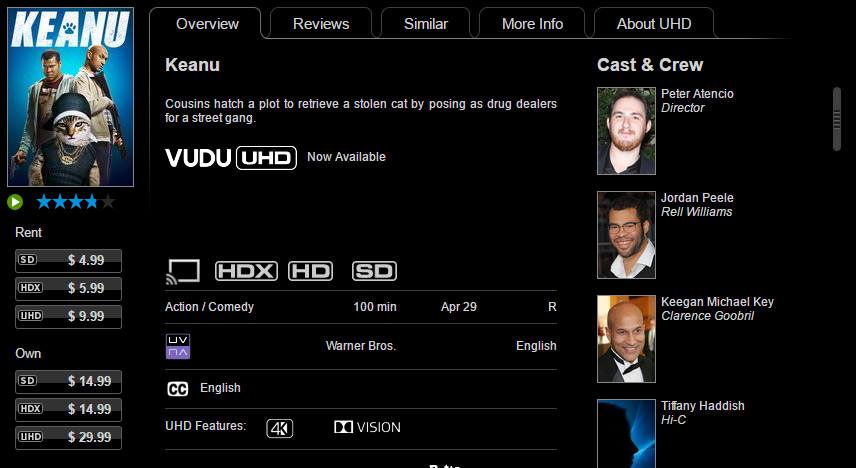Click the UltraViolet UV icon
This screenshot has width=856, height=468.
pyautogui.click(x=178, y=347)
